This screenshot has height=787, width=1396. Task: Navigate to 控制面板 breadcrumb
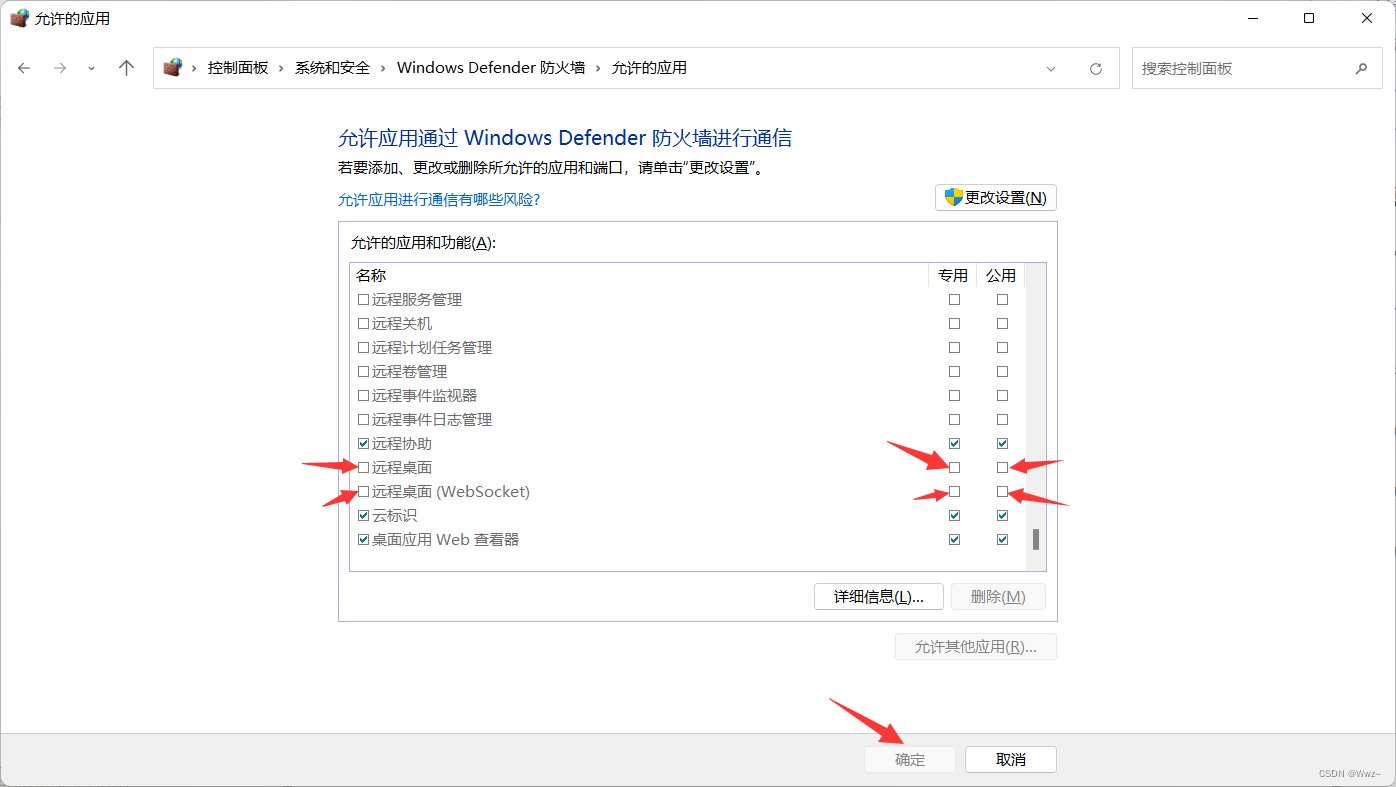(x=238, y=68)
